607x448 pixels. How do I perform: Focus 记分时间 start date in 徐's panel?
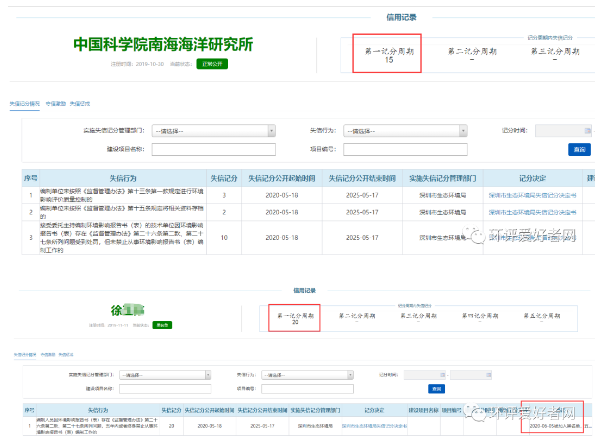[425, 375]
